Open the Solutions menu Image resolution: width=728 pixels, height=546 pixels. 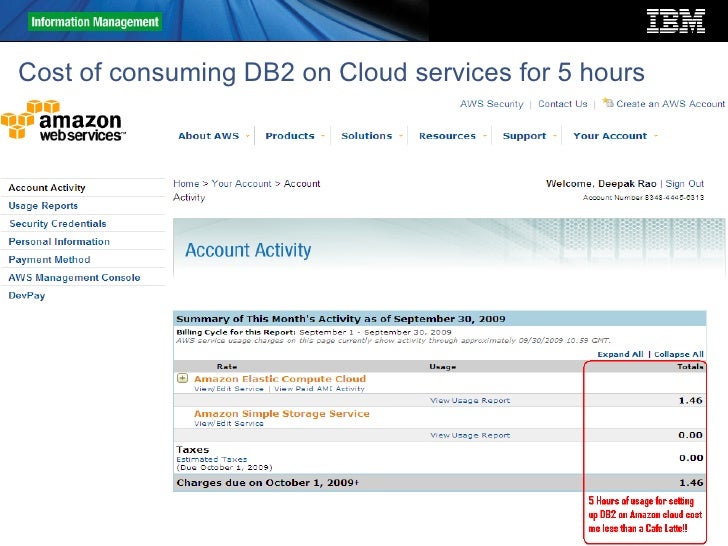(366, 136)
